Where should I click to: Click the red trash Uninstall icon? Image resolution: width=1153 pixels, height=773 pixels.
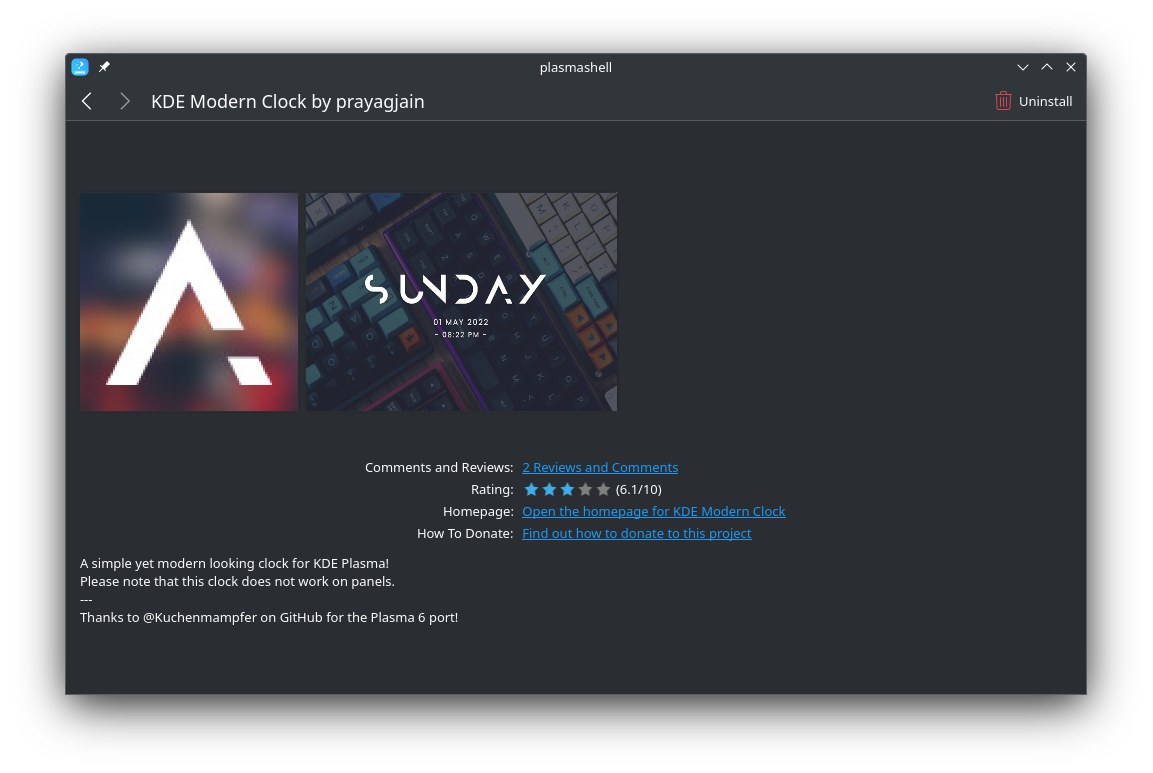coord(1002,100)
